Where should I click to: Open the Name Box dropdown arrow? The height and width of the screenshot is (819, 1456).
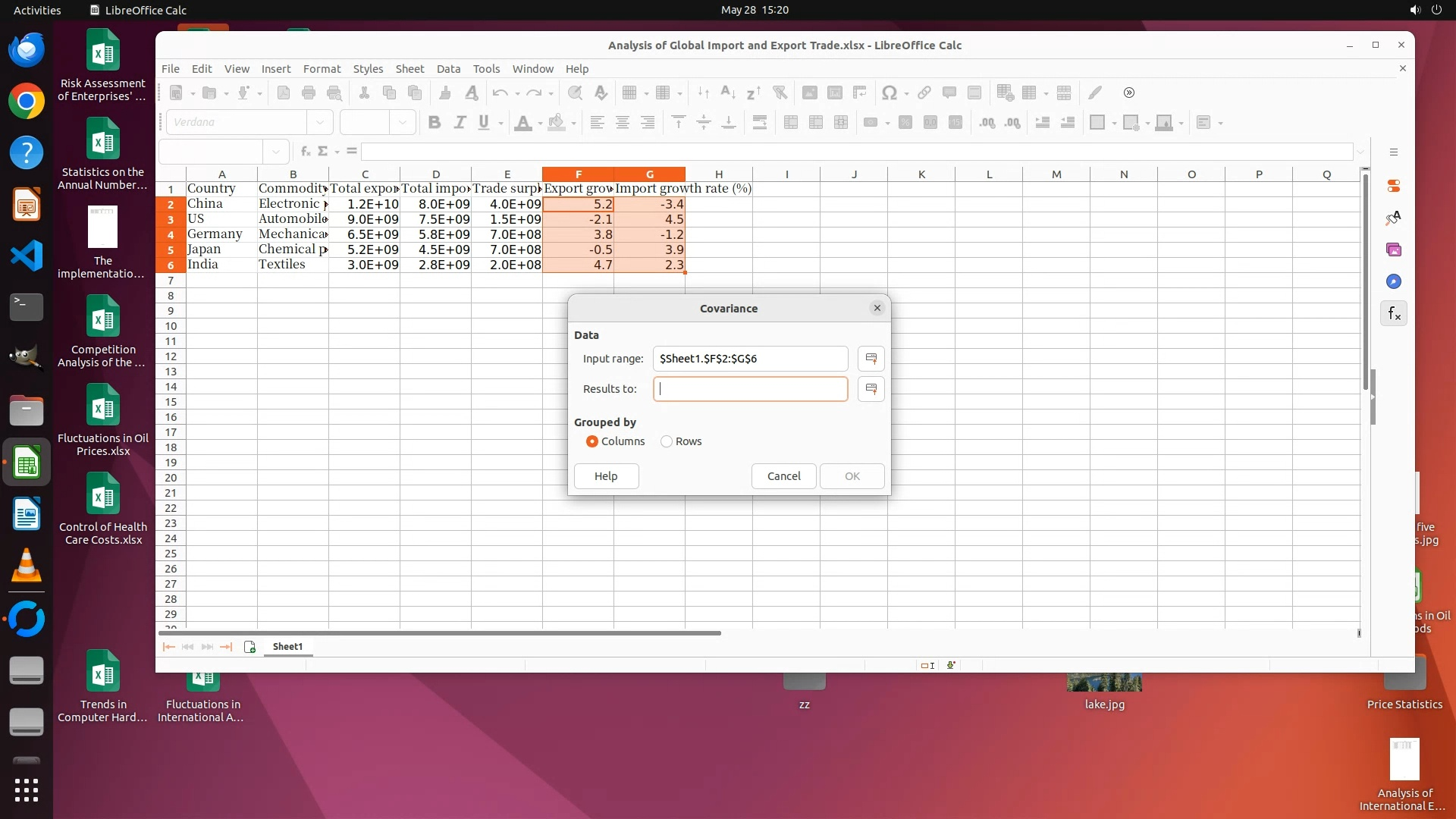[x=276, y=151]
